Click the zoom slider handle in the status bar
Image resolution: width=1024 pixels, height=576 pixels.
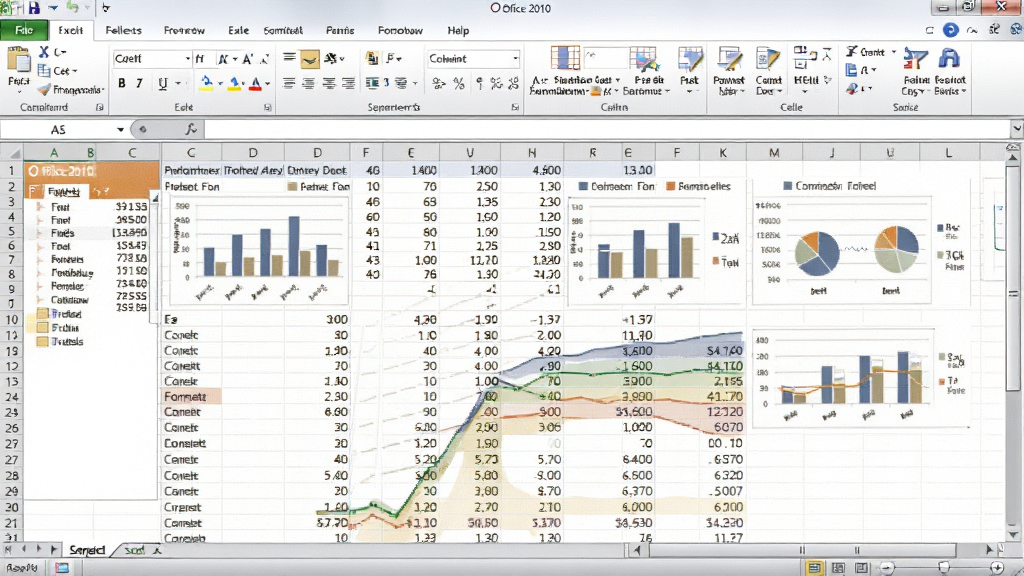coord(943,568)
